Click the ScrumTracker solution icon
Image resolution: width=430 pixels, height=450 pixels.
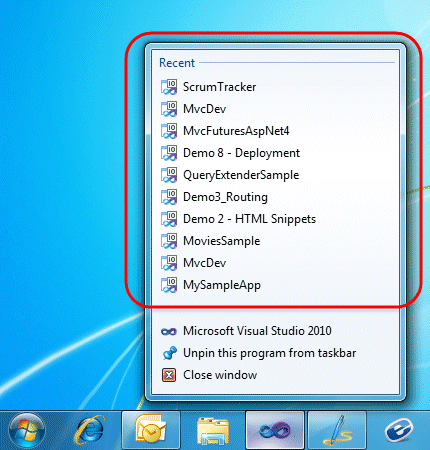coord(169,87)
